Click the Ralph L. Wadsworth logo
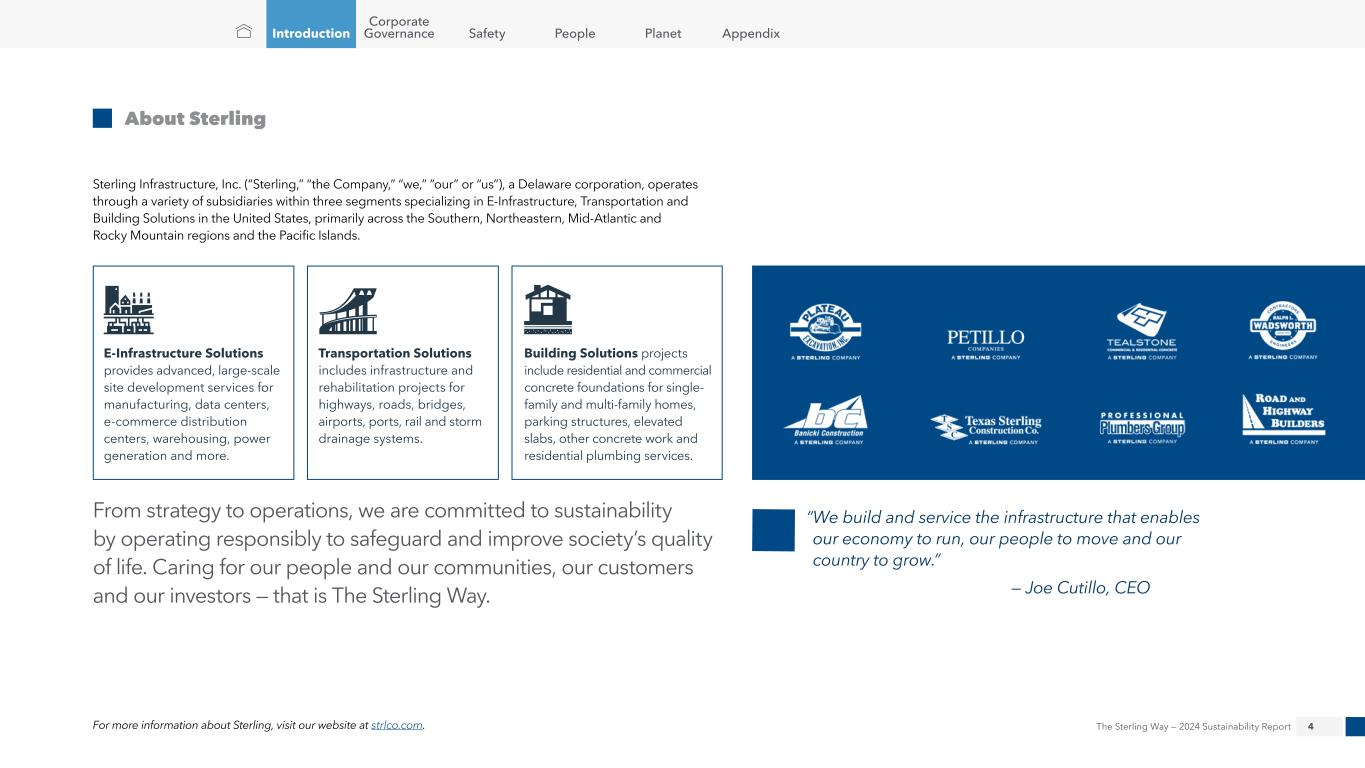This screenshot has width=1365, height=768. coord(1282,330)
